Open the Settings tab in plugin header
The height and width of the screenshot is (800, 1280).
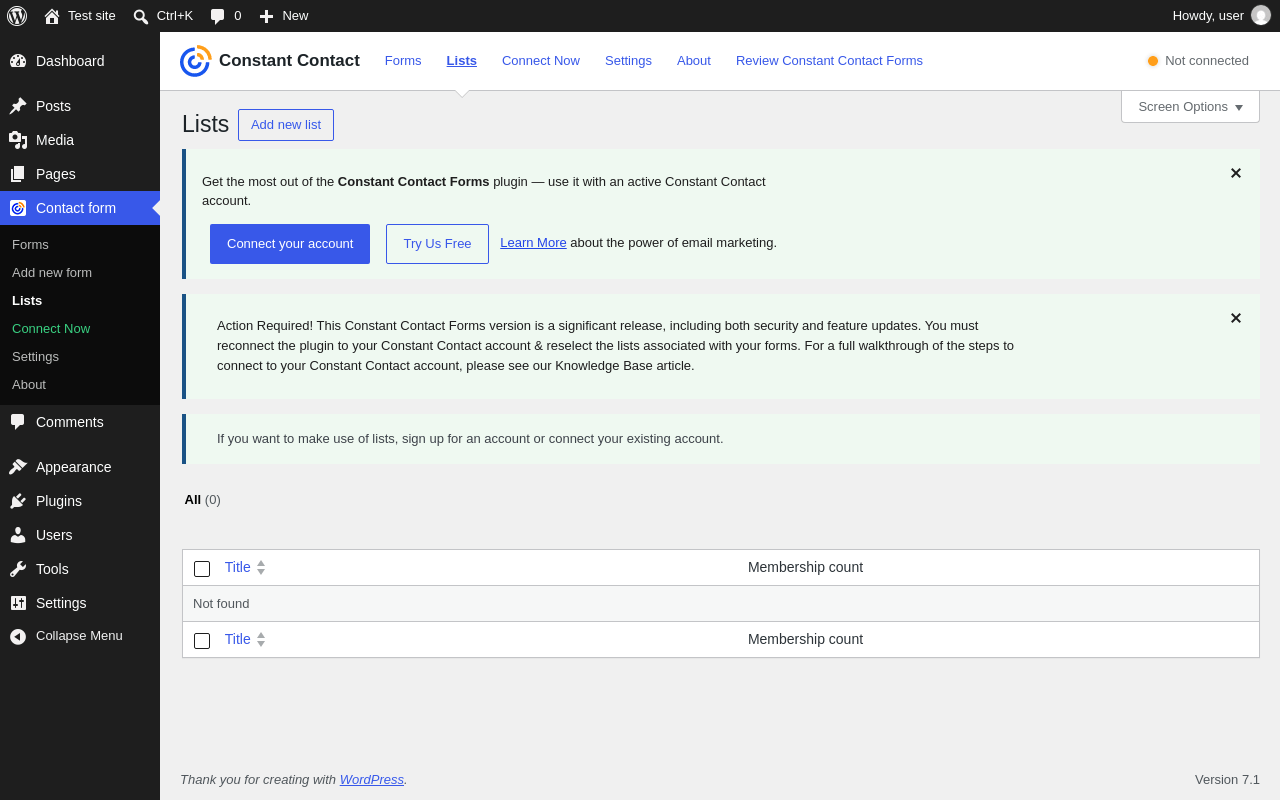[628, 61]
